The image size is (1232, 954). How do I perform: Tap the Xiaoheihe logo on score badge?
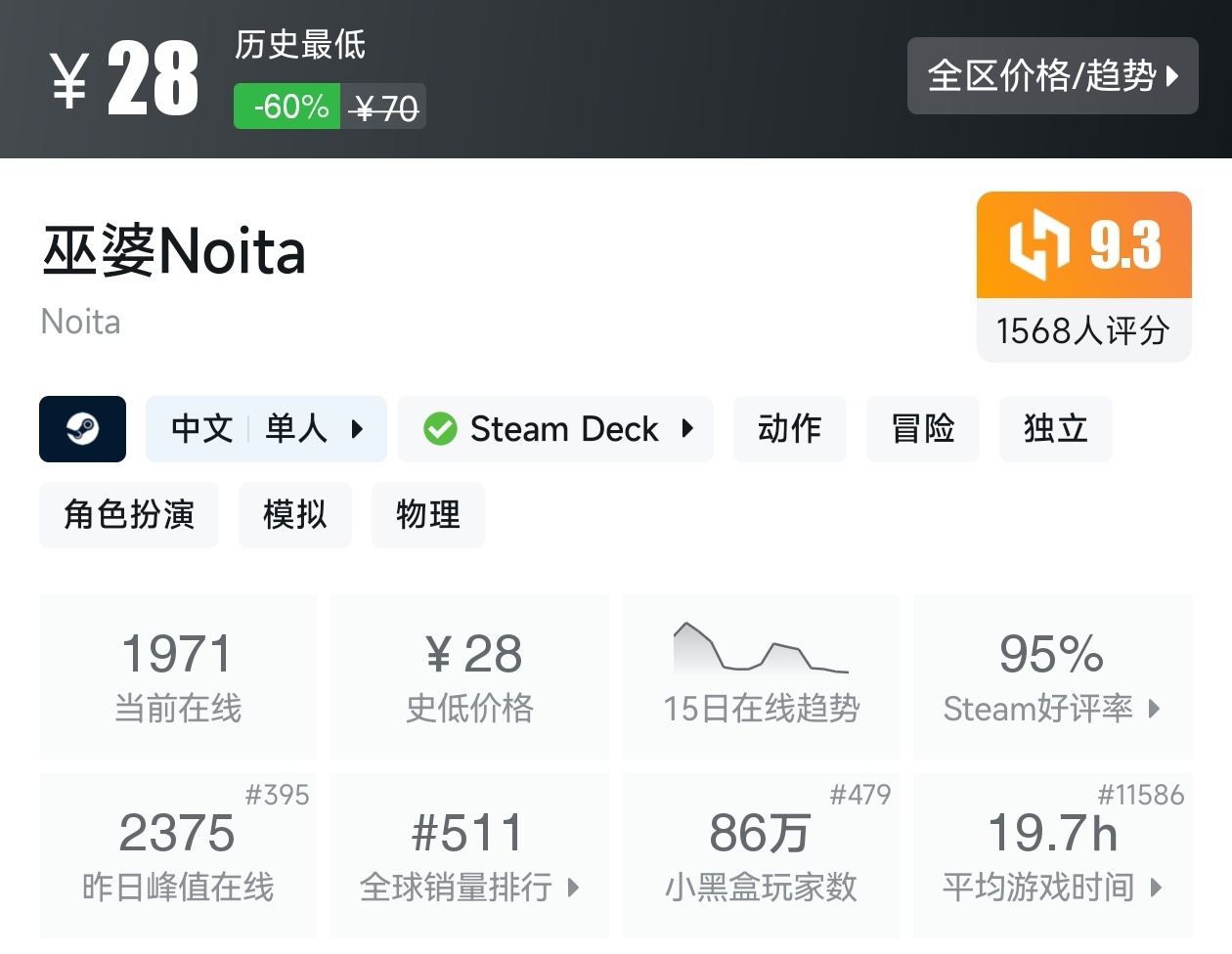click(1038, 244)
